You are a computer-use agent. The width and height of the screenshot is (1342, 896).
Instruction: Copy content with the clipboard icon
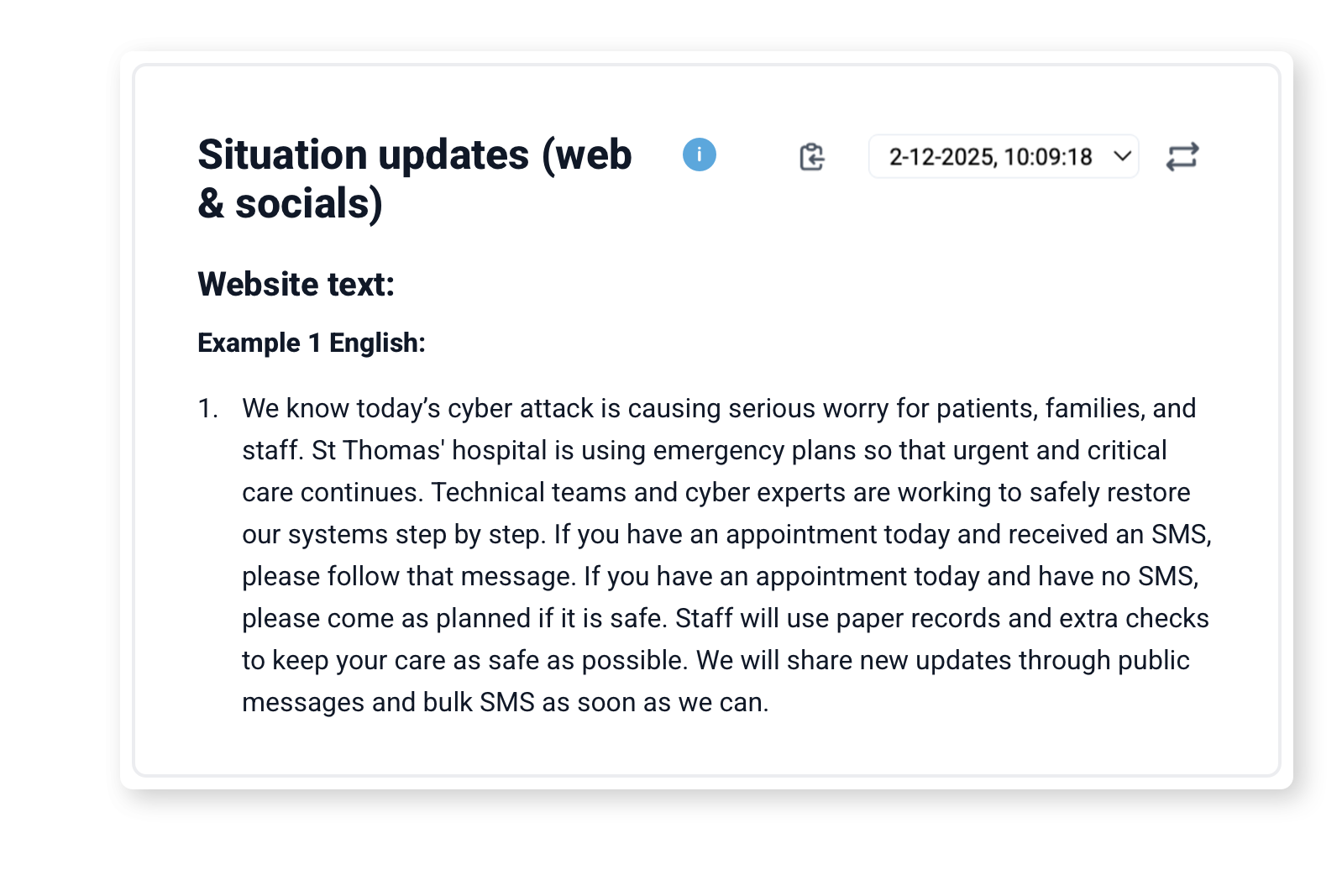coord(811,156)
